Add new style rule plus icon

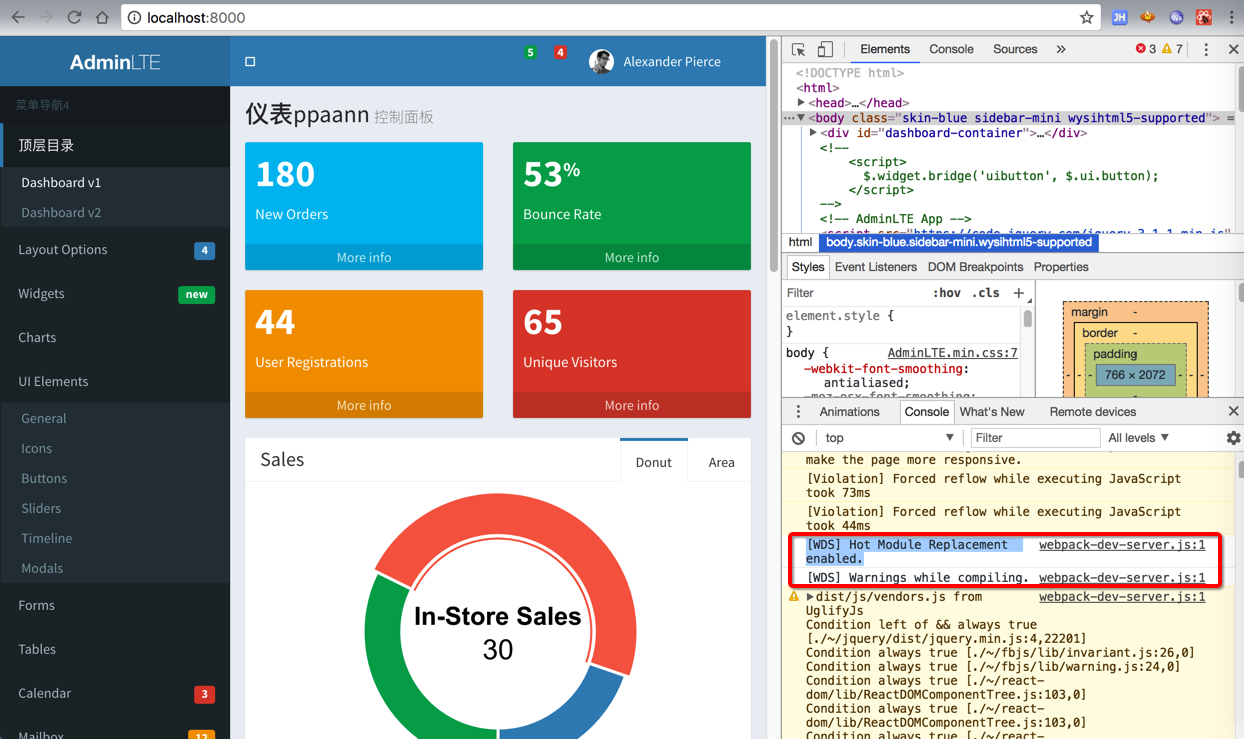pyautogui.click(x=1018, y=293)
